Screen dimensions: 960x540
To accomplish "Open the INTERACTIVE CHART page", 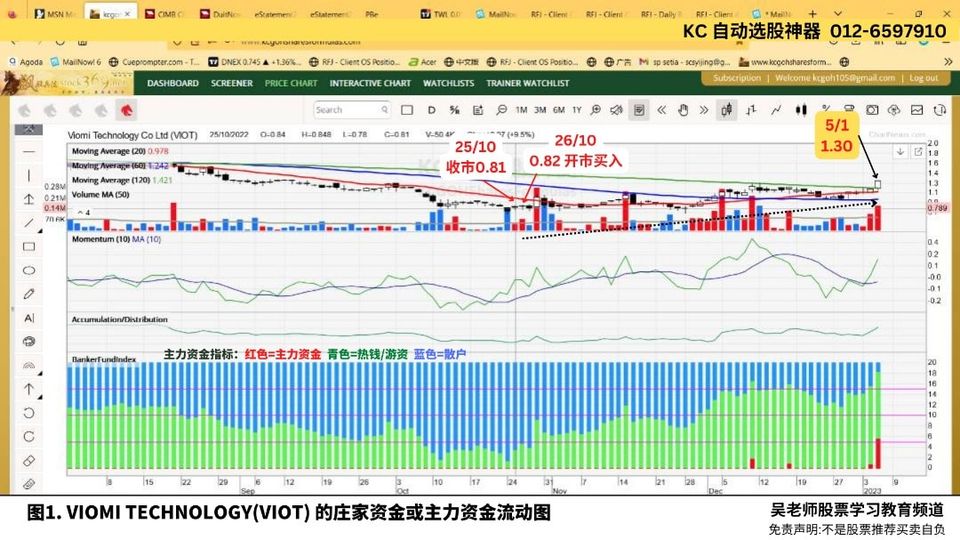I will [x=370, y=83].
